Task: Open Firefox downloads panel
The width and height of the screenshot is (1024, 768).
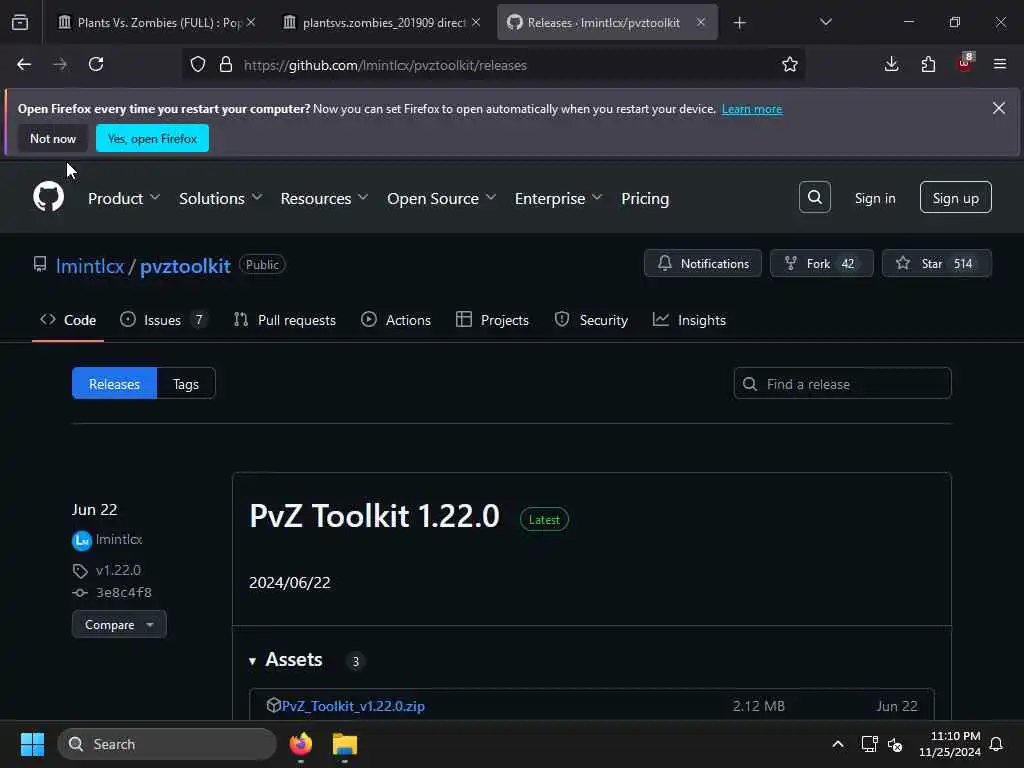Action: (891, 64)
